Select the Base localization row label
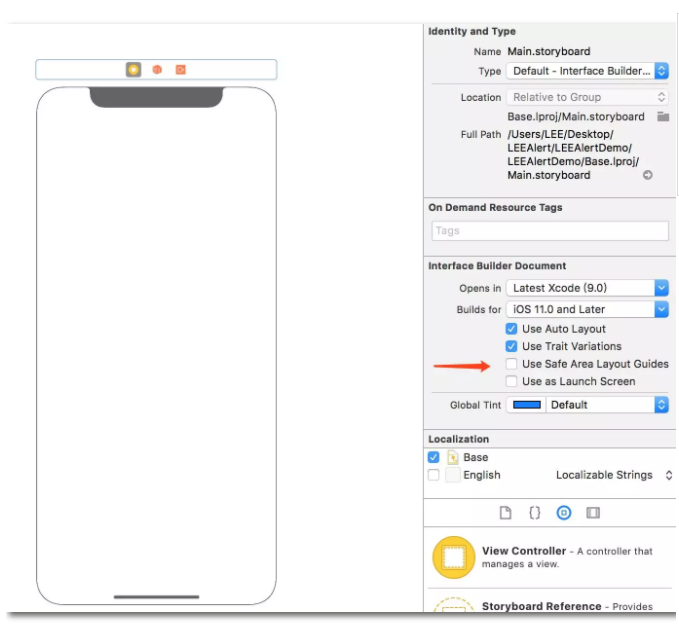Viewport: 679px width, 635px height. (x=475, y=457)
